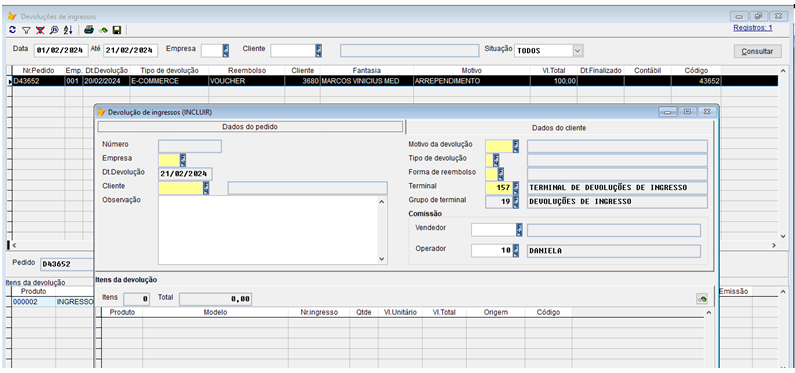Click the funnel filter toolbar icon

(x=26, y=30)
